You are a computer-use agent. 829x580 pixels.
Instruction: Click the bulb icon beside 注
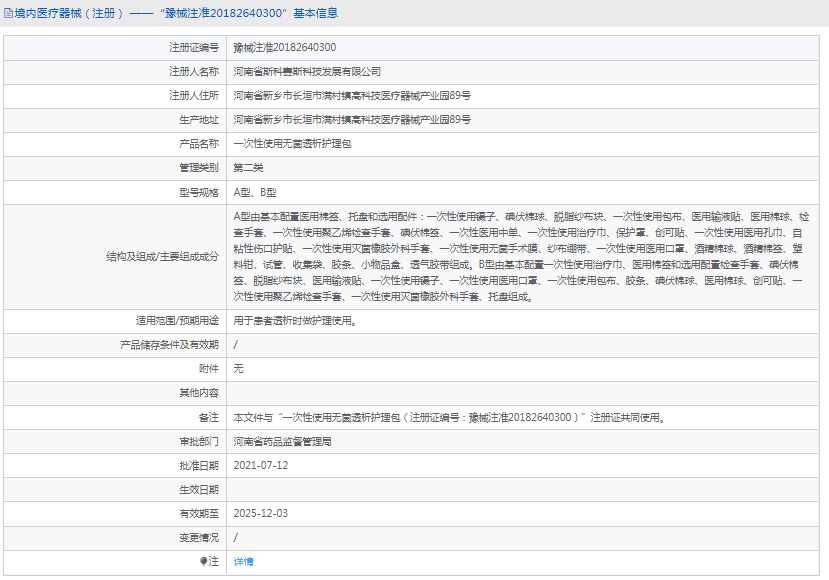(x=204, y=561)
